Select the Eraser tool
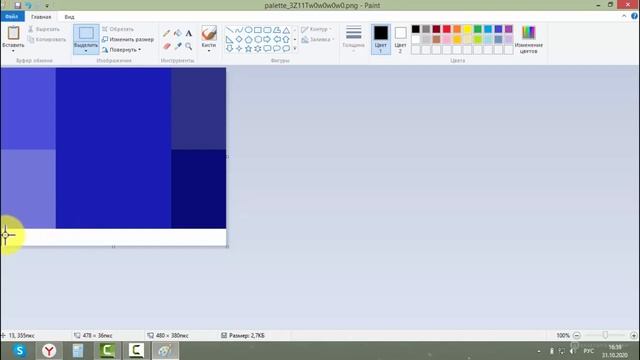 (x=167, y=46)
